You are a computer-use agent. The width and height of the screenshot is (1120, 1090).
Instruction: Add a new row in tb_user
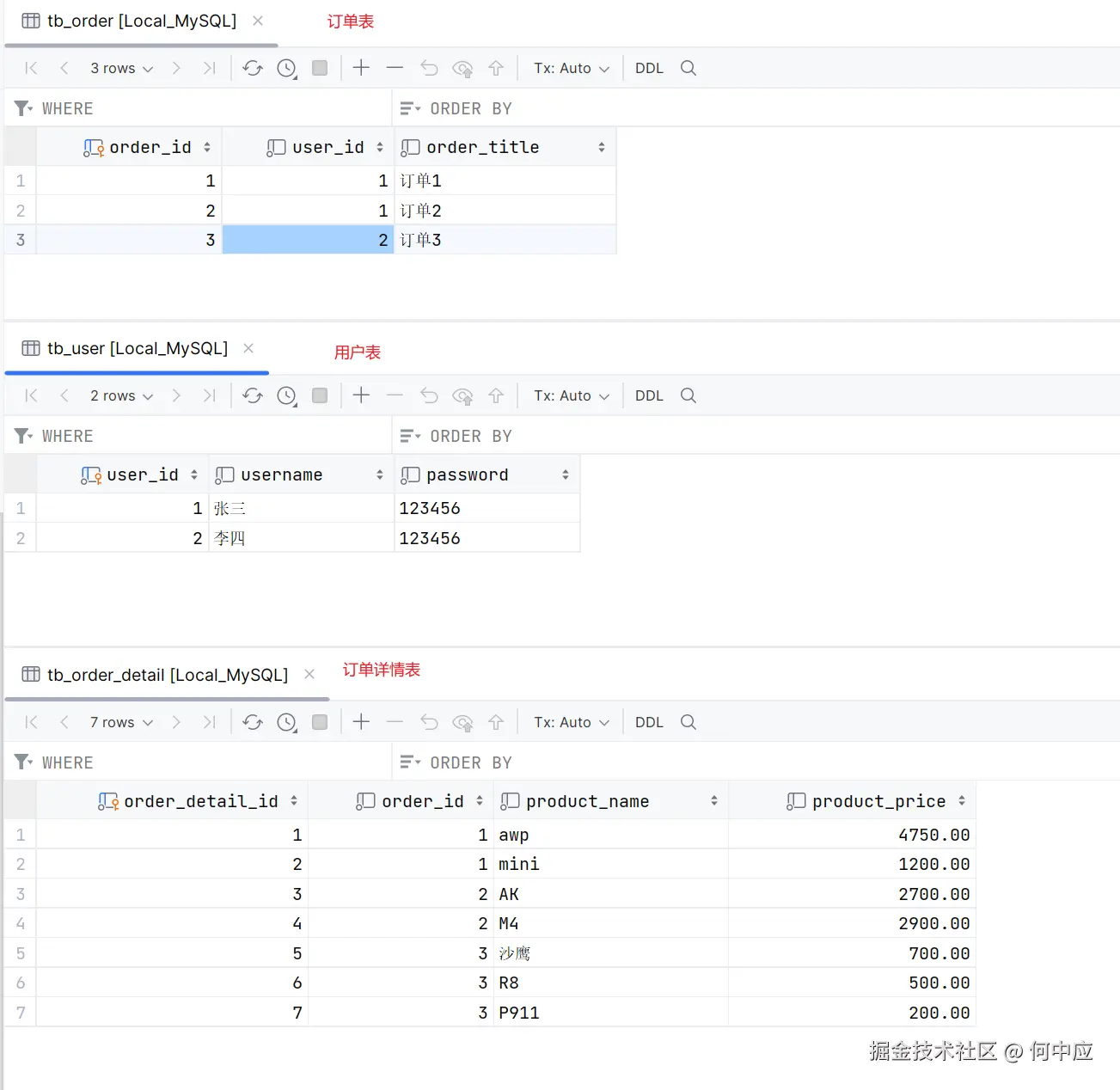tap(361, 395)
